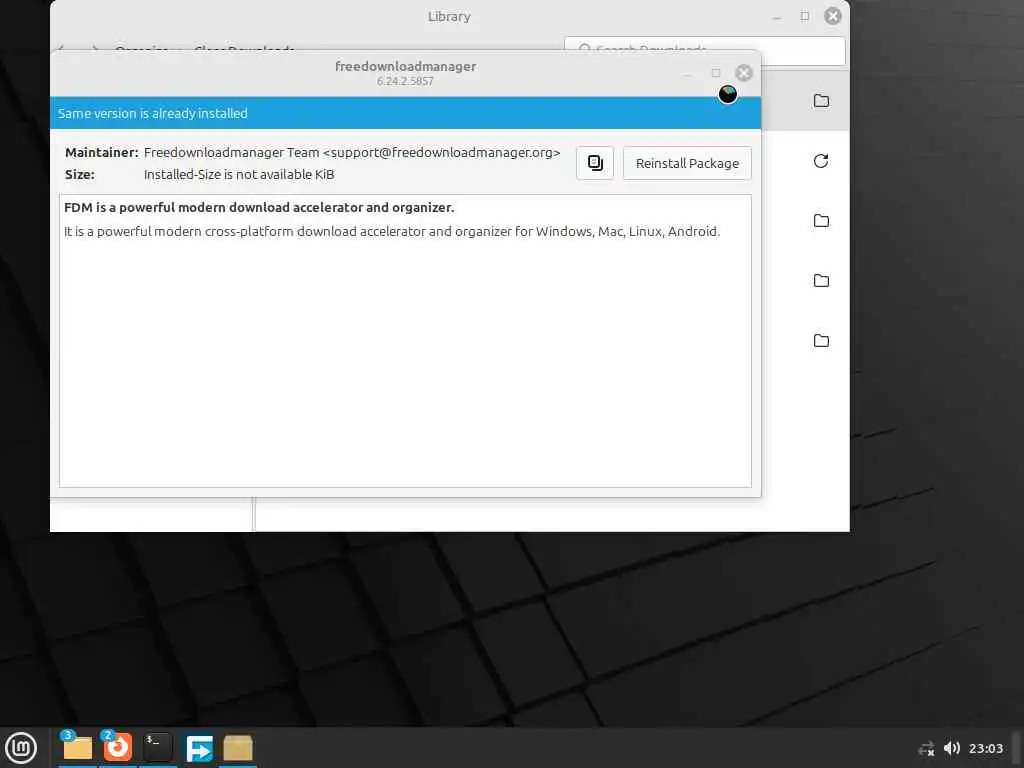Click the cross-platform description sentence
The image size is (1024, 768).
392,231
